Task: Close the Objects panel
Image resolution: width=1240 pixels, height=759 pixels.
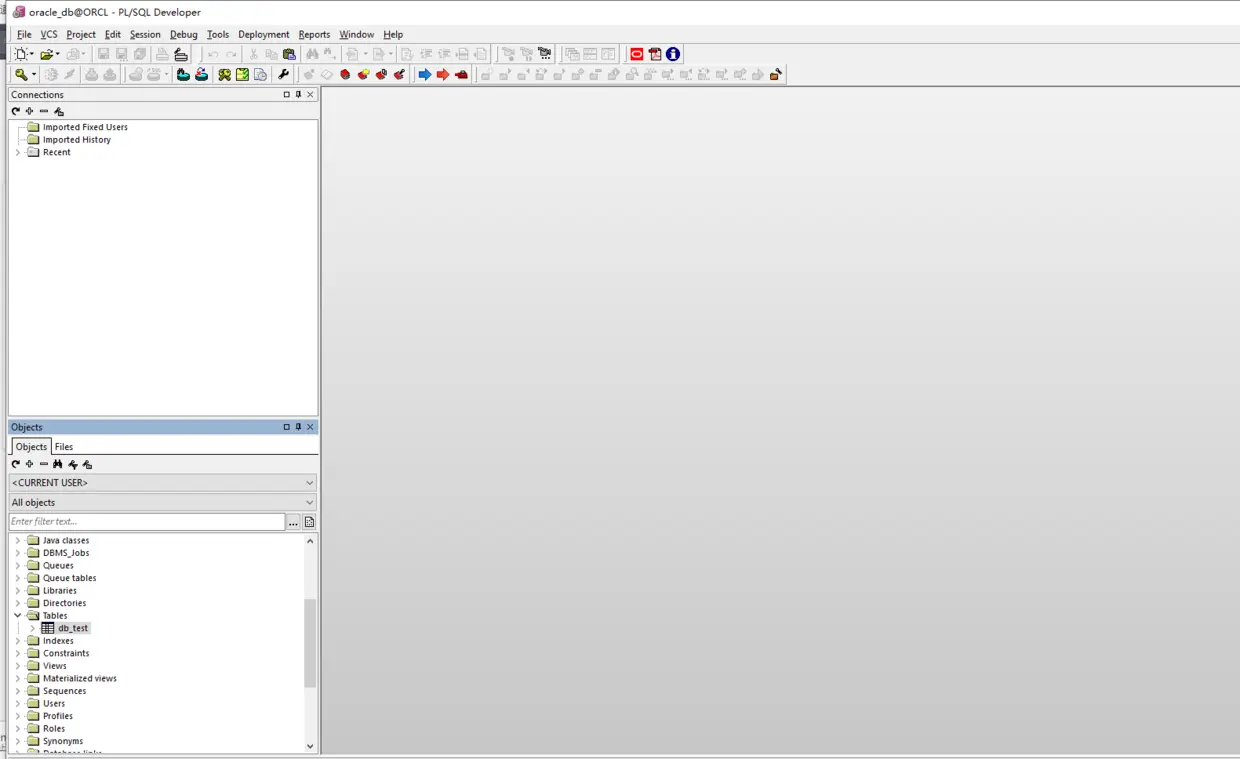Action: point(310,427)
